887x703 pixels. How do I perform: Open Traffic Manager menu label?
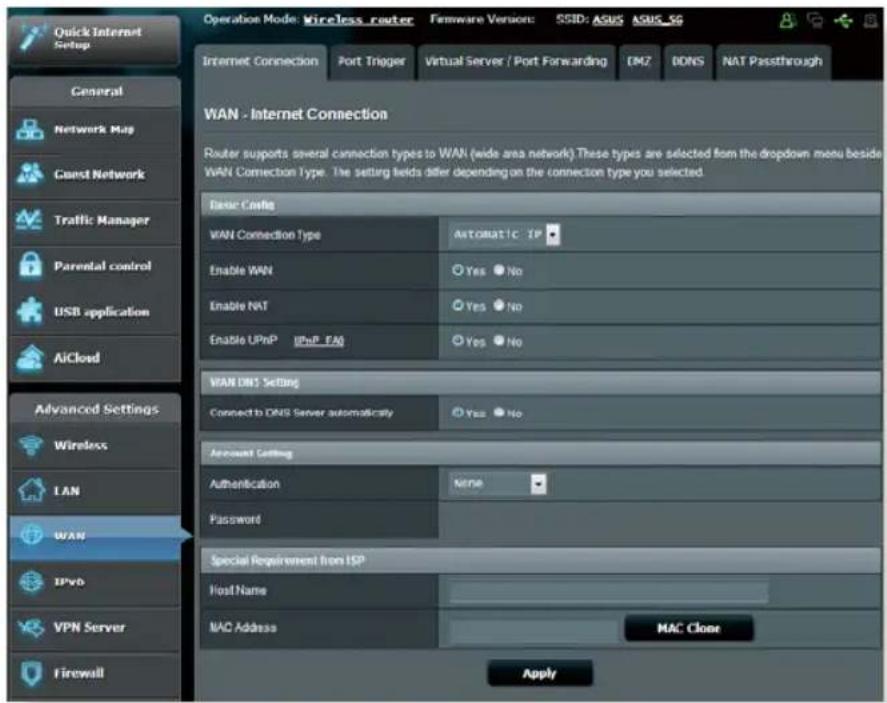coord(102,220)
